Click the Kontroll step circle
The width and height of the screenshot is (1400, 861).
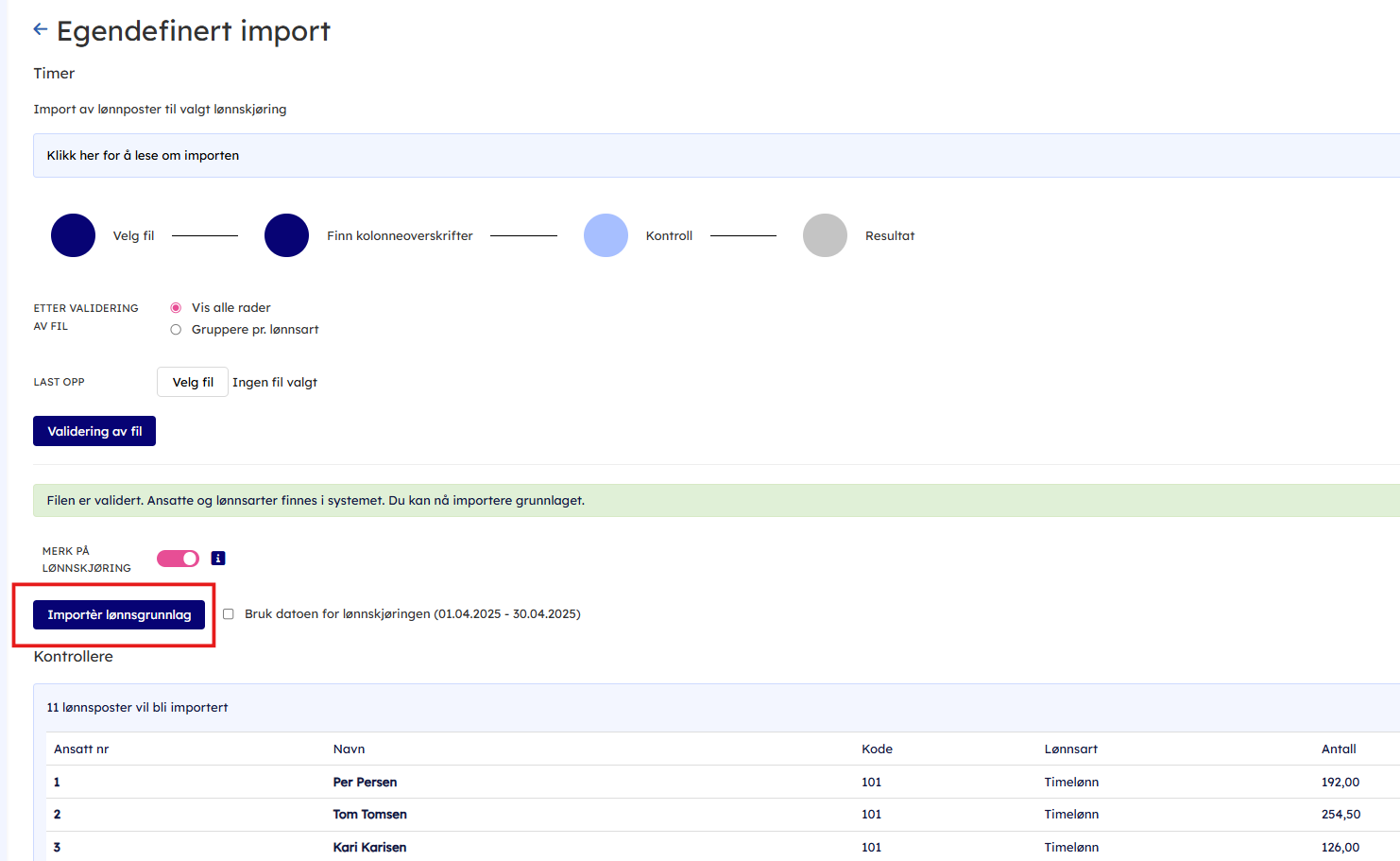click(x=606, y=235)
